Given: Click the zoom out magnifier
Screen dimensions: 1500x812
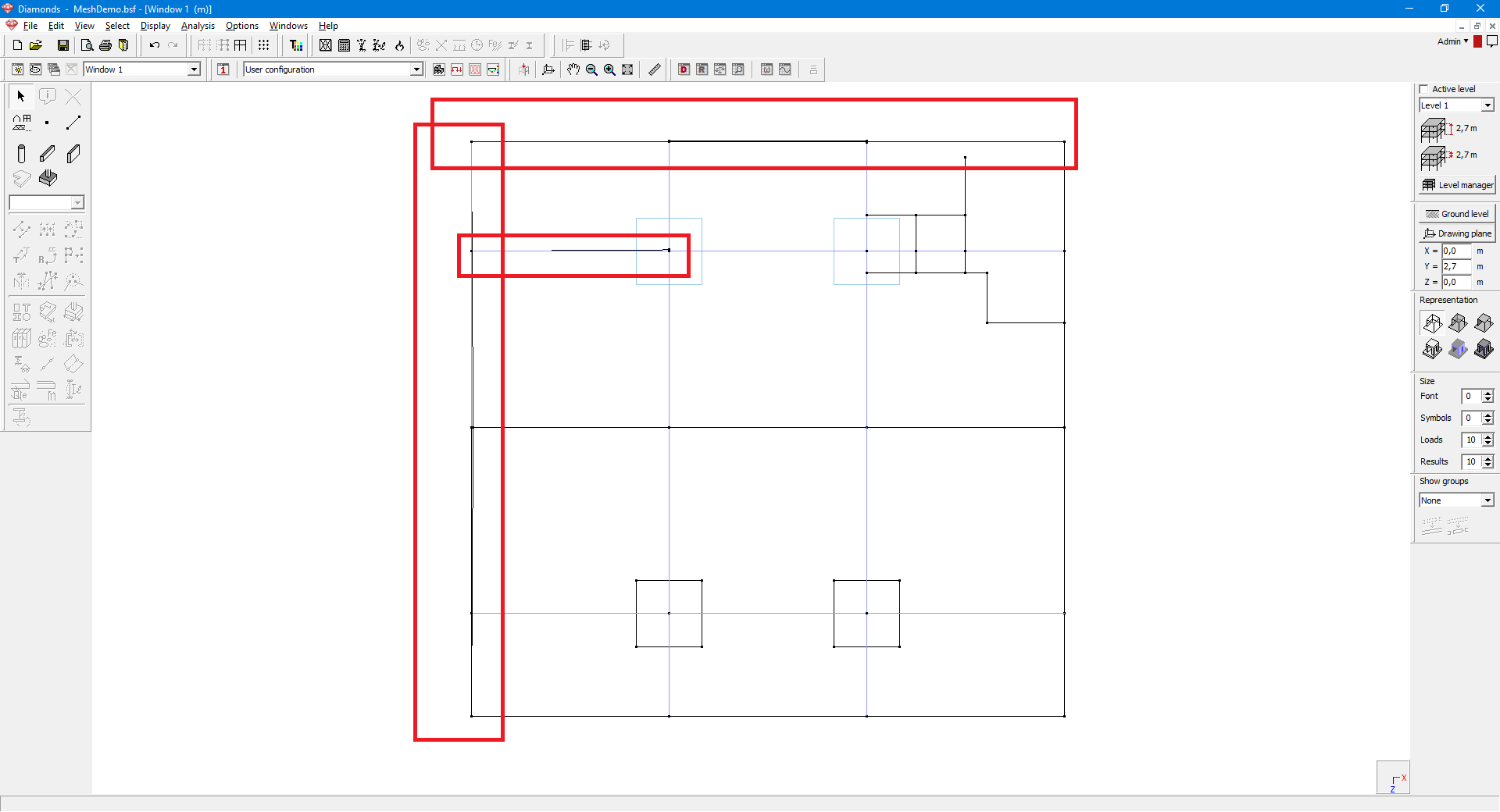Looking at the screenshot, I should click(591, 69).
